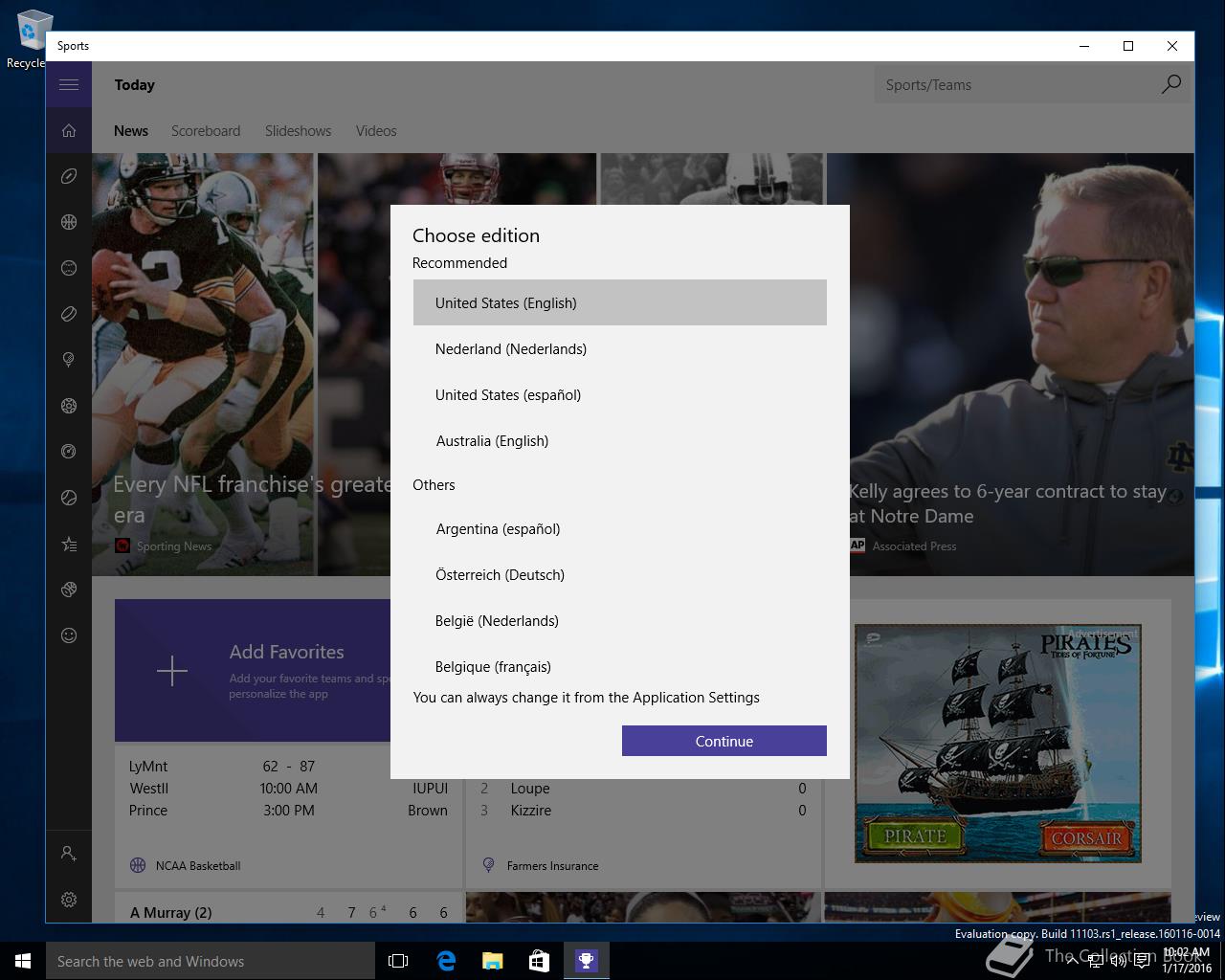This screenshot has width=1225, height=980.
Task: Open Microsoft Edge from the taskbar
Action: 446,961
